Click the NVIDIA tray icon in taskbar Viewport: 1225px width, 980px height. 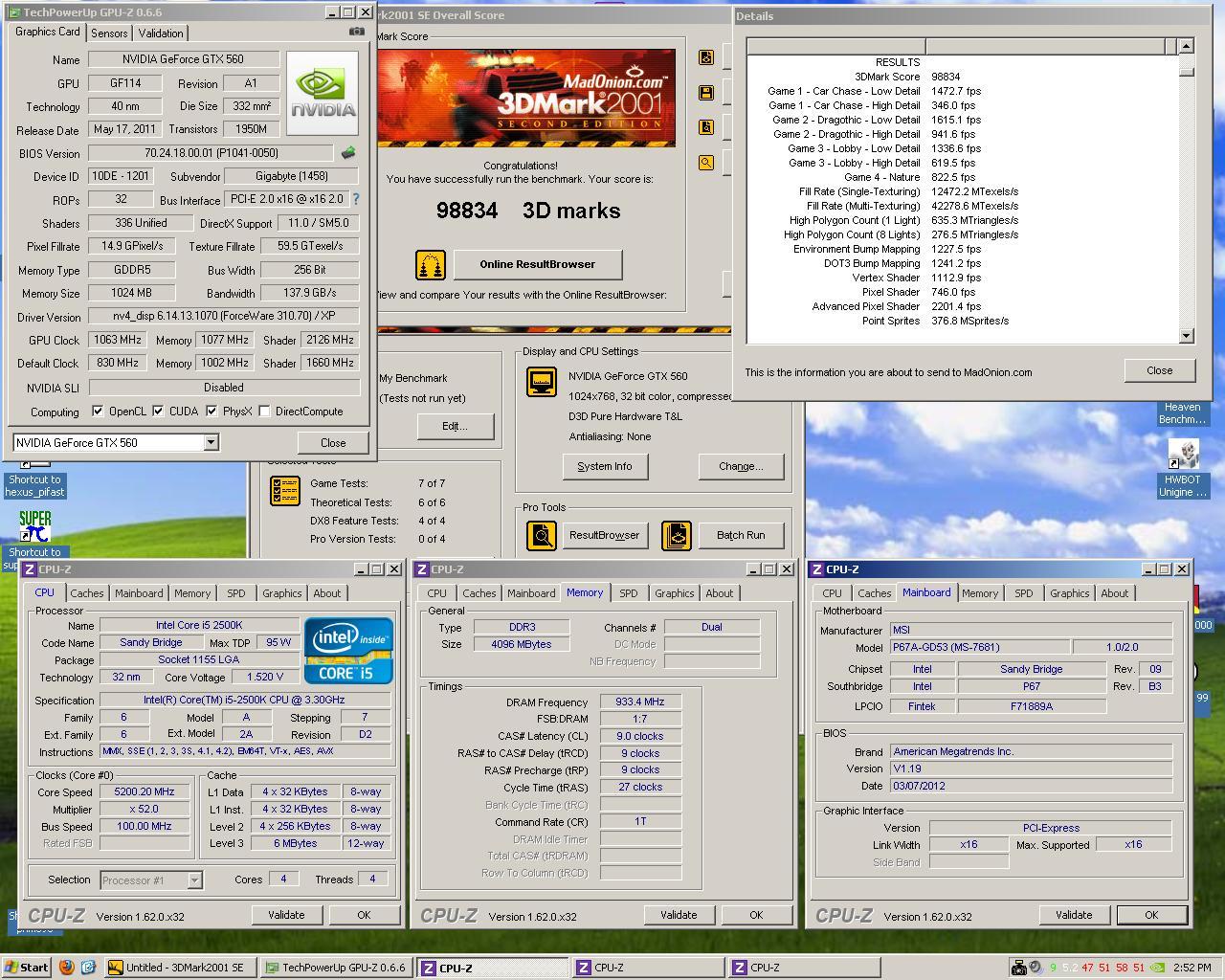pos(1156,968)
